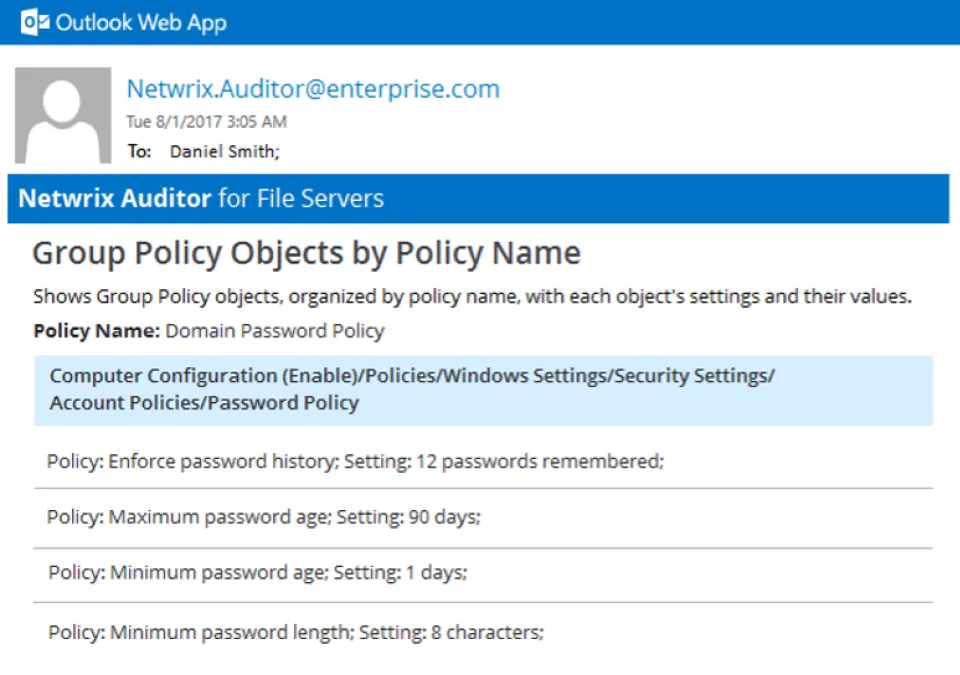Select the Group Policy Objects by Policy Name heading
This screenshot has width=960, height=675.
(x=306, y=252)
